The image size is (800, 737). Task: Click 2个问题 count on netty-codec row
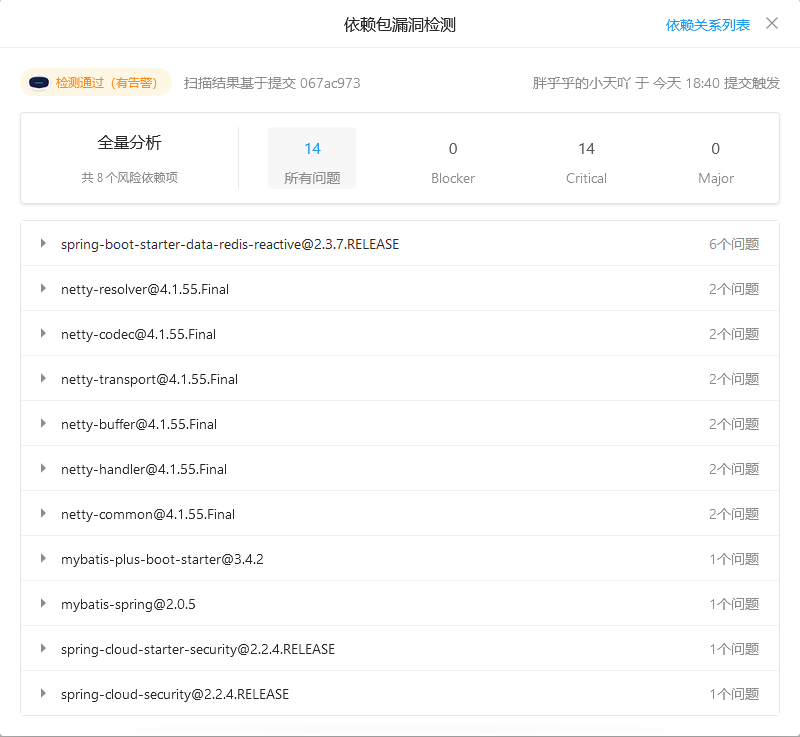point(734,334)
